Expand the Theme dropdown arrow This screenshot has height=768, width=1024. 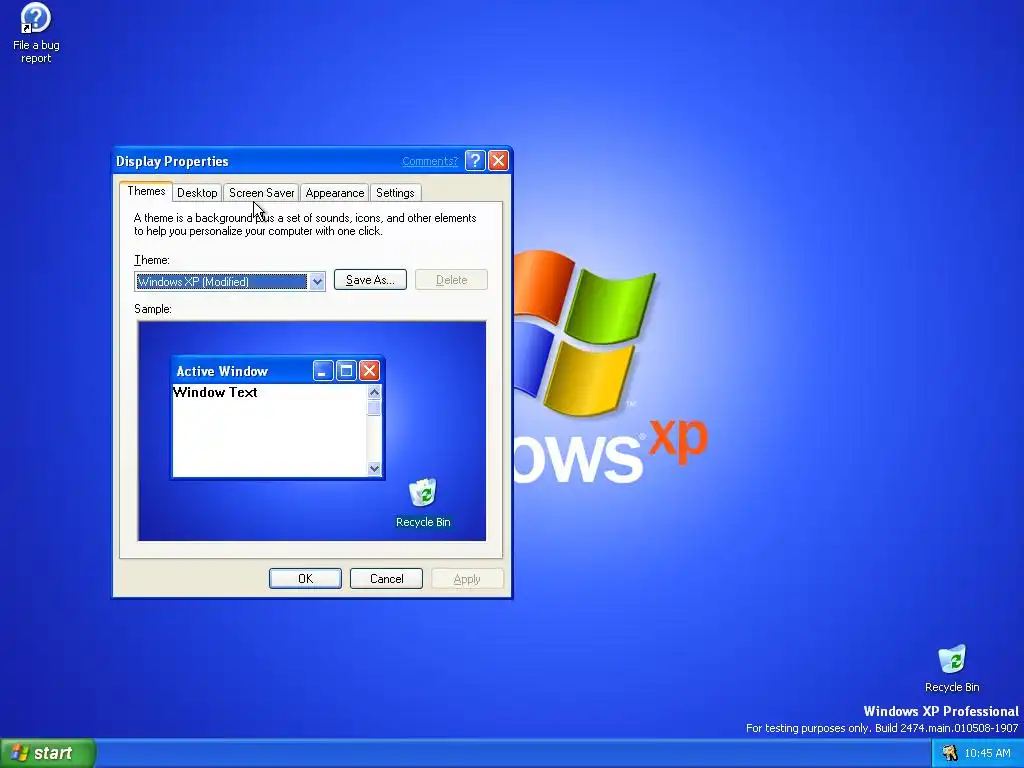[317, 281]
